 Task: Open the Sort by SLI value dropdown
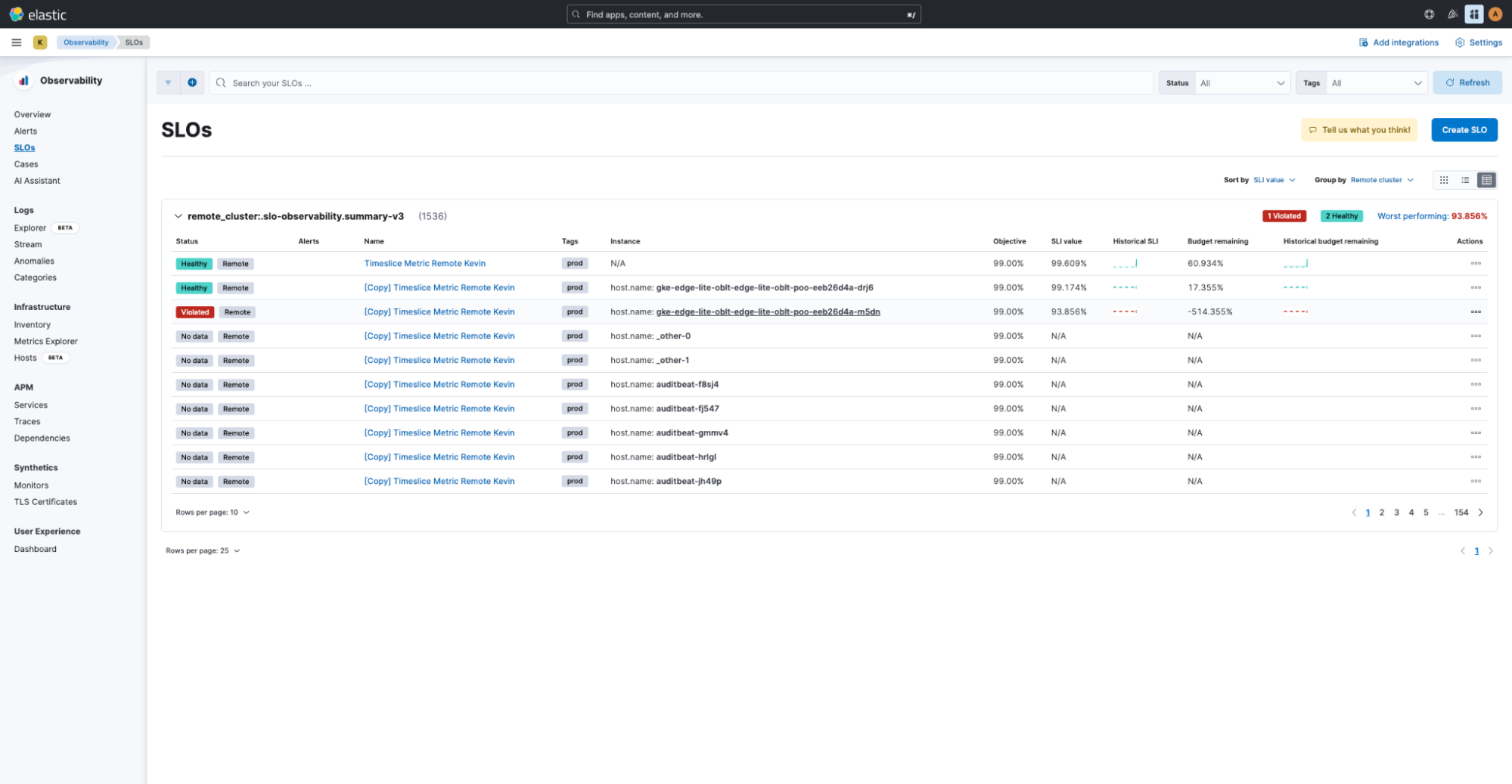click(x=1274, y=180)
